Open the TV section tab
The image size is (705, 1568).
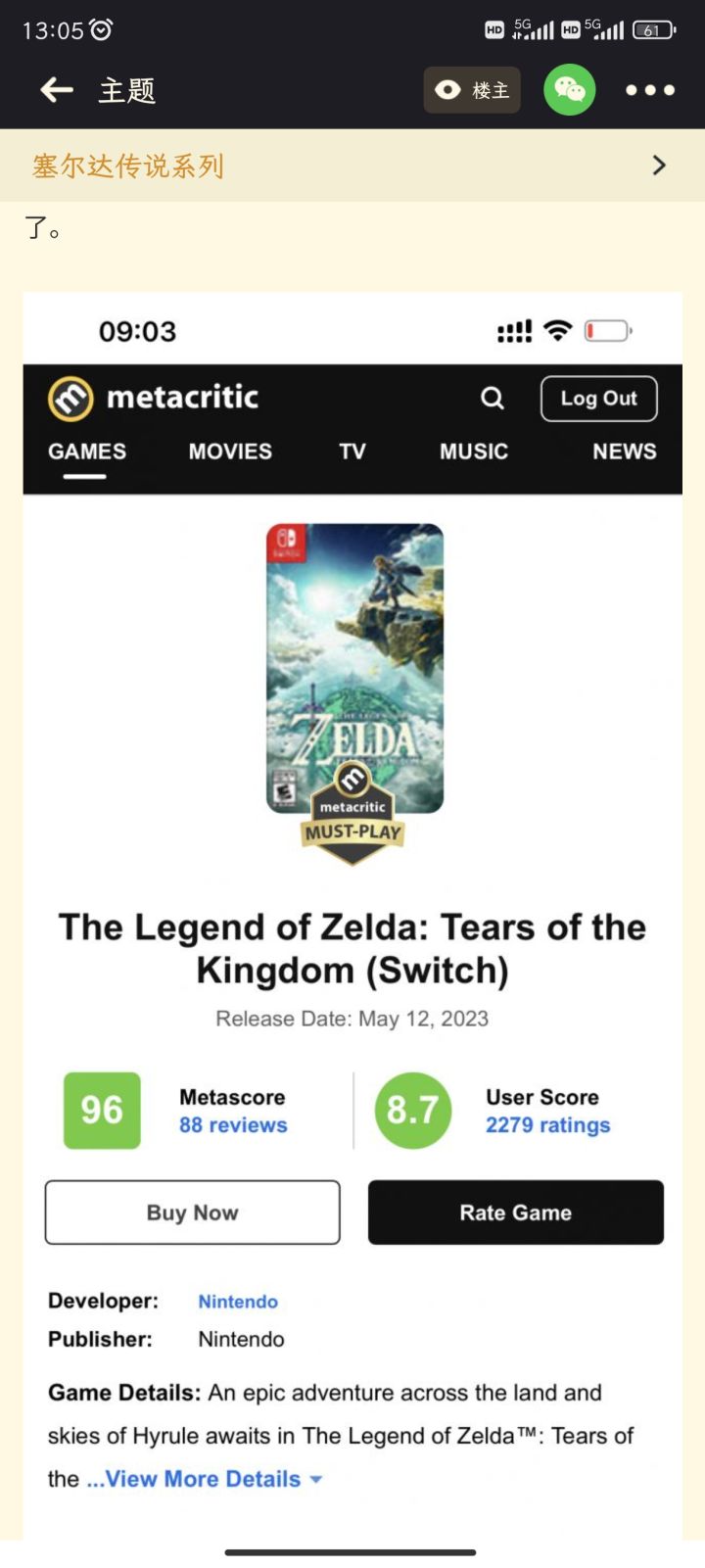[x=352, y=451]
